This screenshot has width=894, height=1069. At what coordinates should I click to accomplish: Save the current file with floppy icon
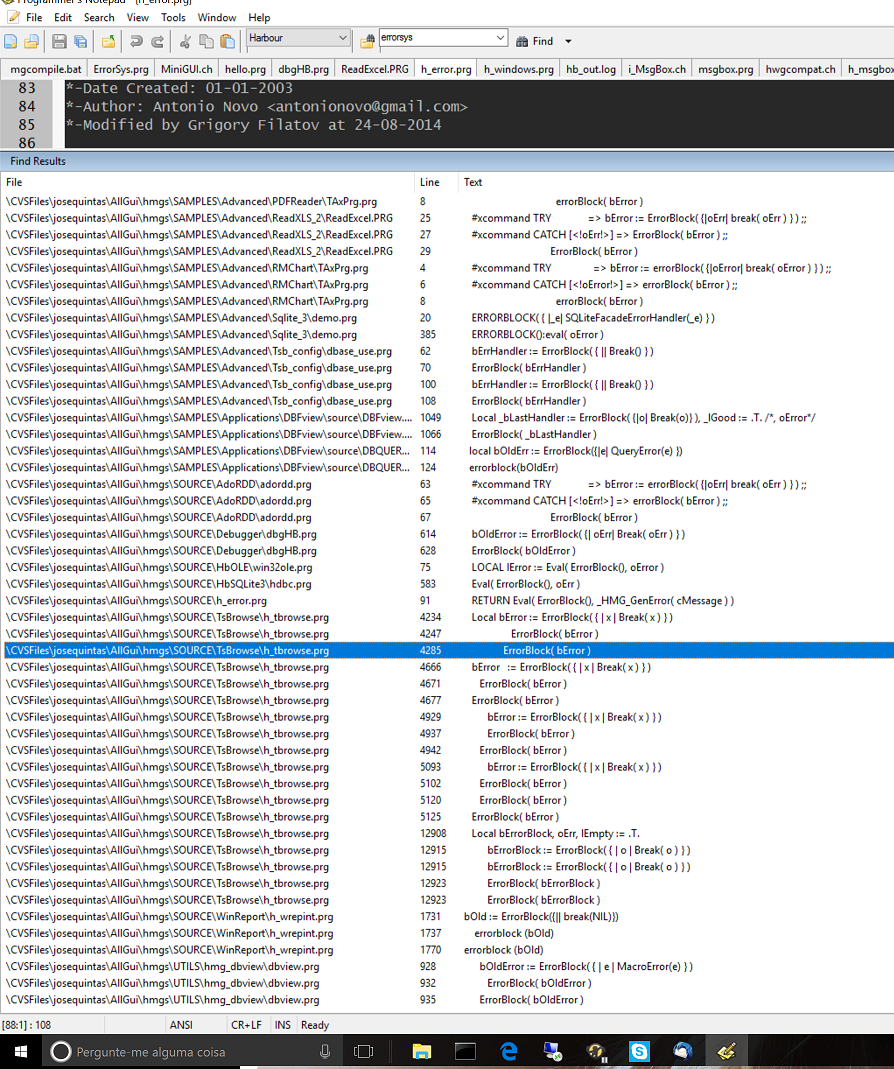[x=59, y=41]
